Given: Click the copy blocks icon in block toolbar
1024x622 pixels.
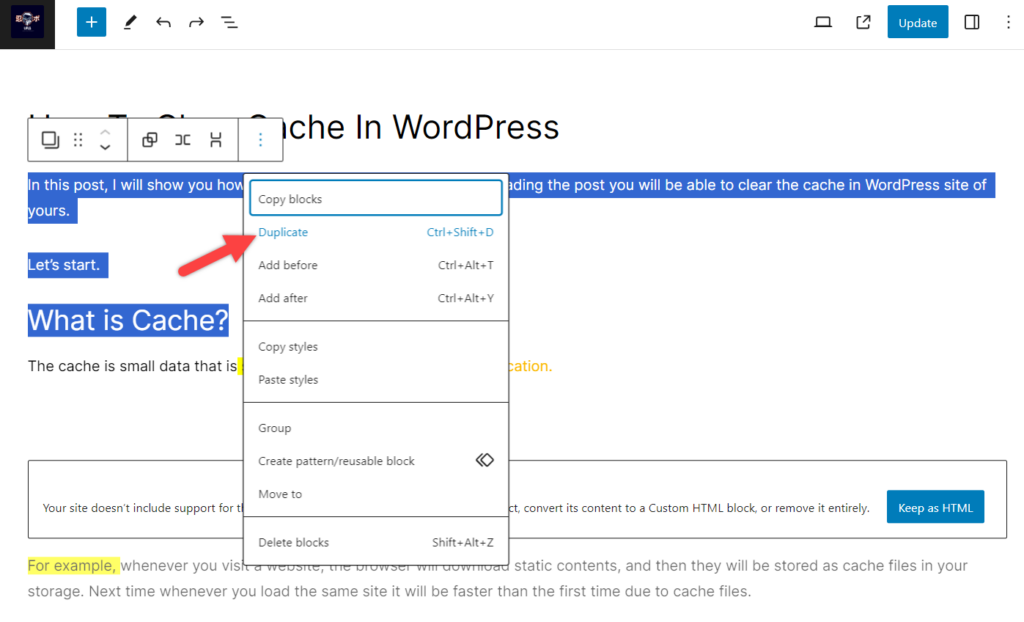Looking at the screenshot, I should pos(149,139).
